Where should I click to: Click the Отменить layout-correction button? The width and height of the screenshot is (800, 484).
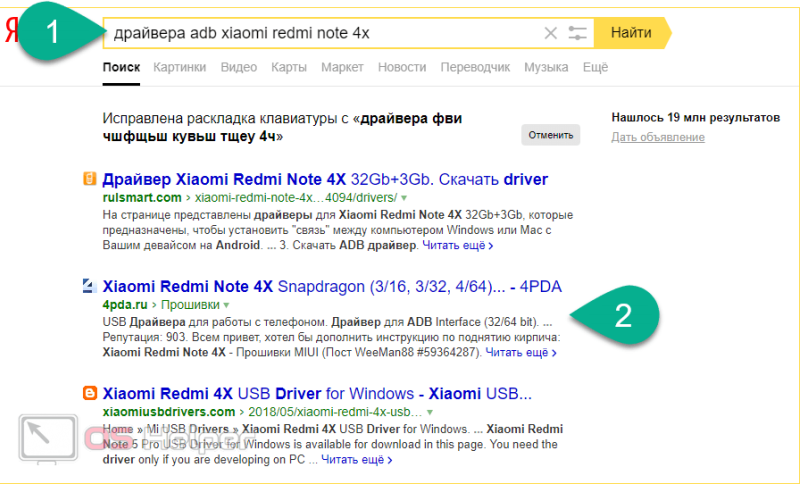pos(551,135)
